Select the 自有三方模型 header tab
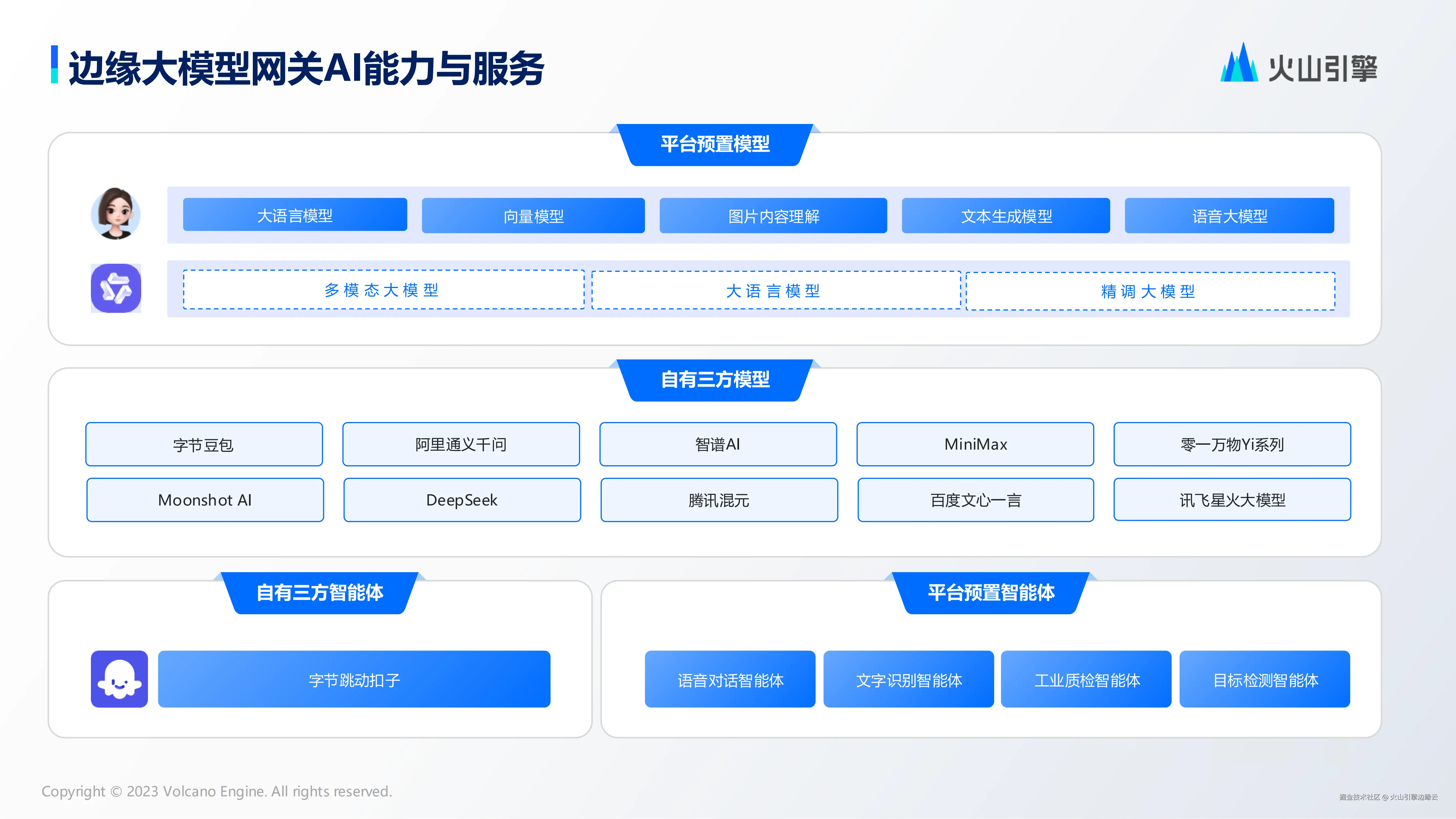This screenshot has height=819, width=1456. 715,380
